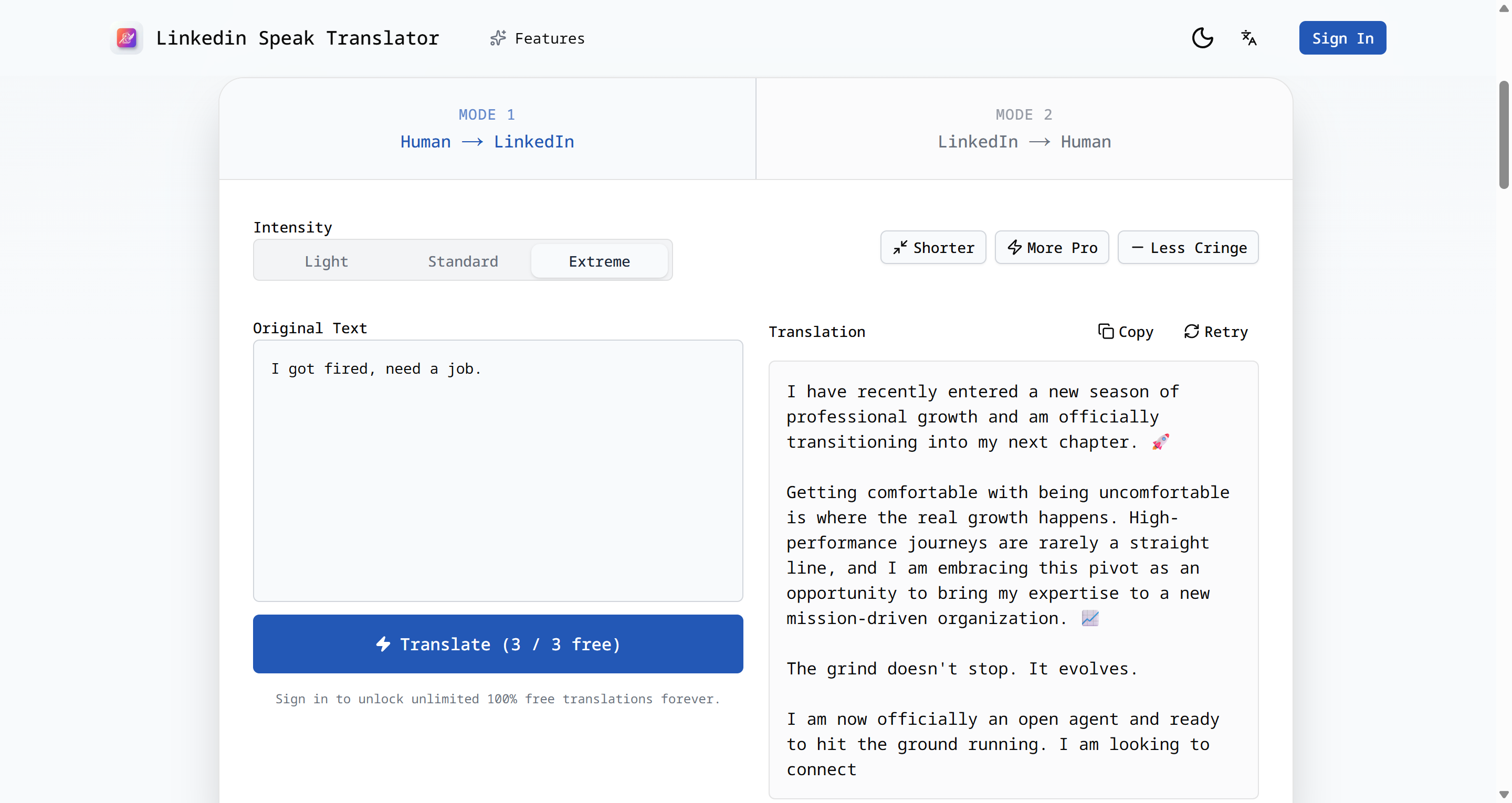
Task: Click the Linkedin Speak Translator logo icon
Action: [x=126, y=38]
